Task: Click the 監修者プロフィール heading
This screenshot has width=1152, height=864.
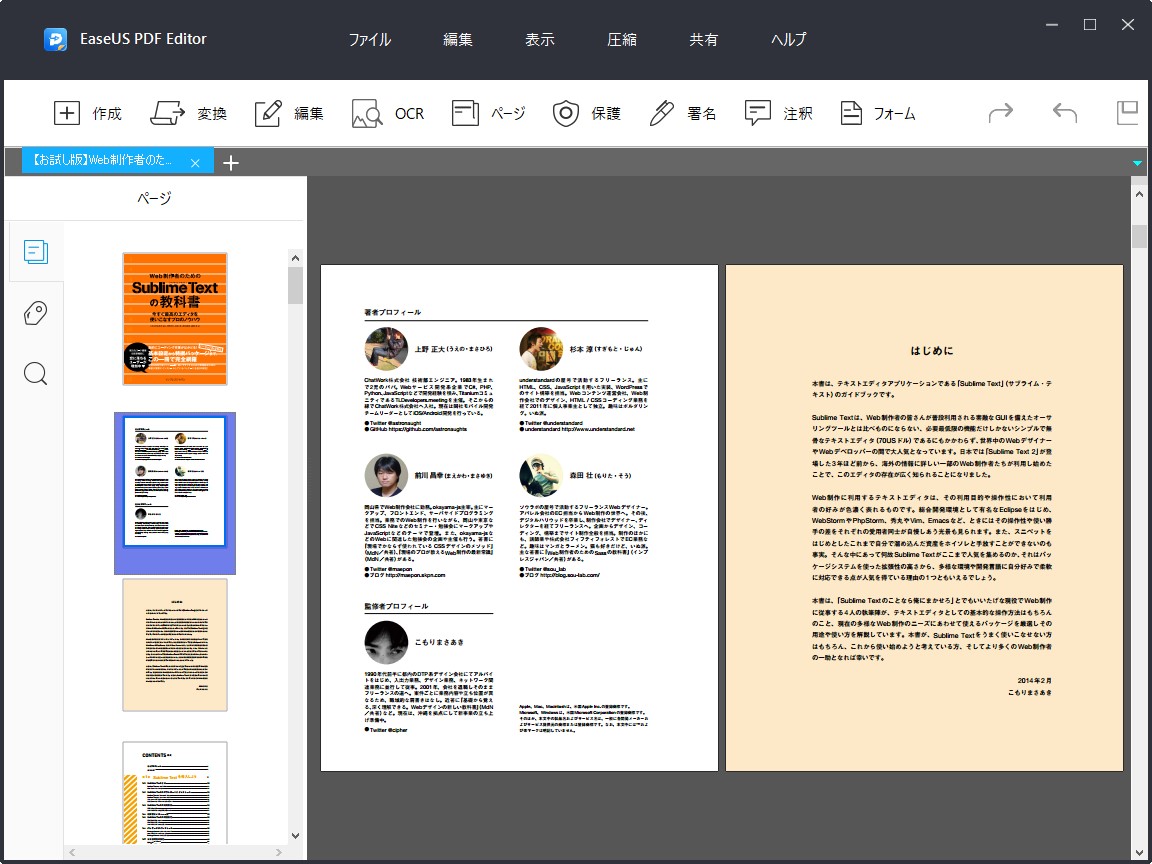Action: point(395,606)
